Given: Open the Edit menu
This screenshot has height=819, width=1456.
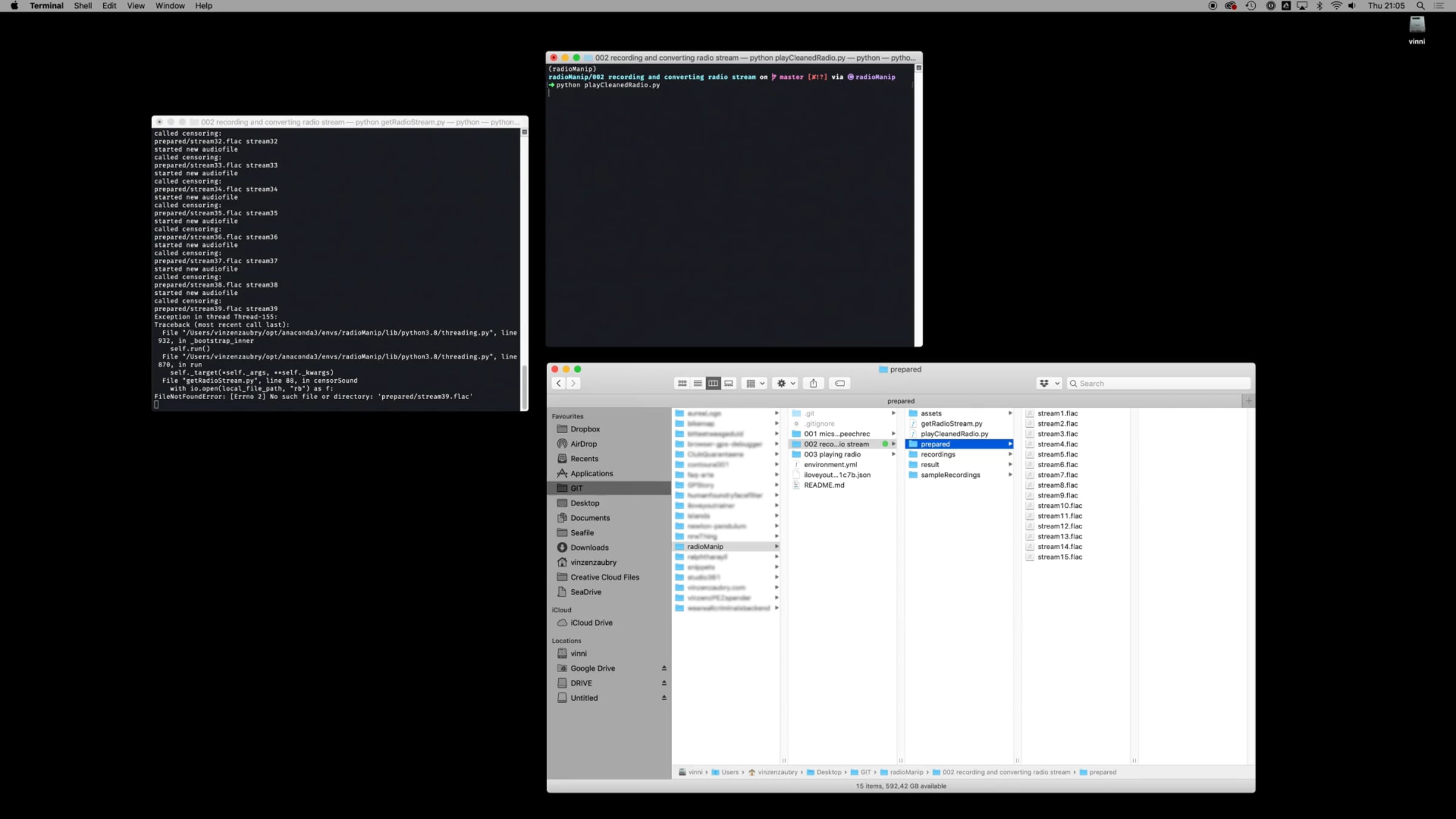Looking at the screenshot, I should tap(109, 6).
